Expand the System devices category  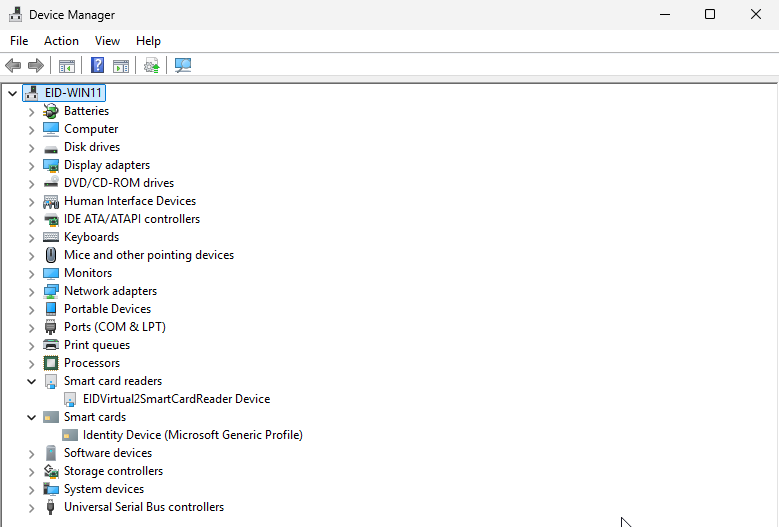(31, 490)
